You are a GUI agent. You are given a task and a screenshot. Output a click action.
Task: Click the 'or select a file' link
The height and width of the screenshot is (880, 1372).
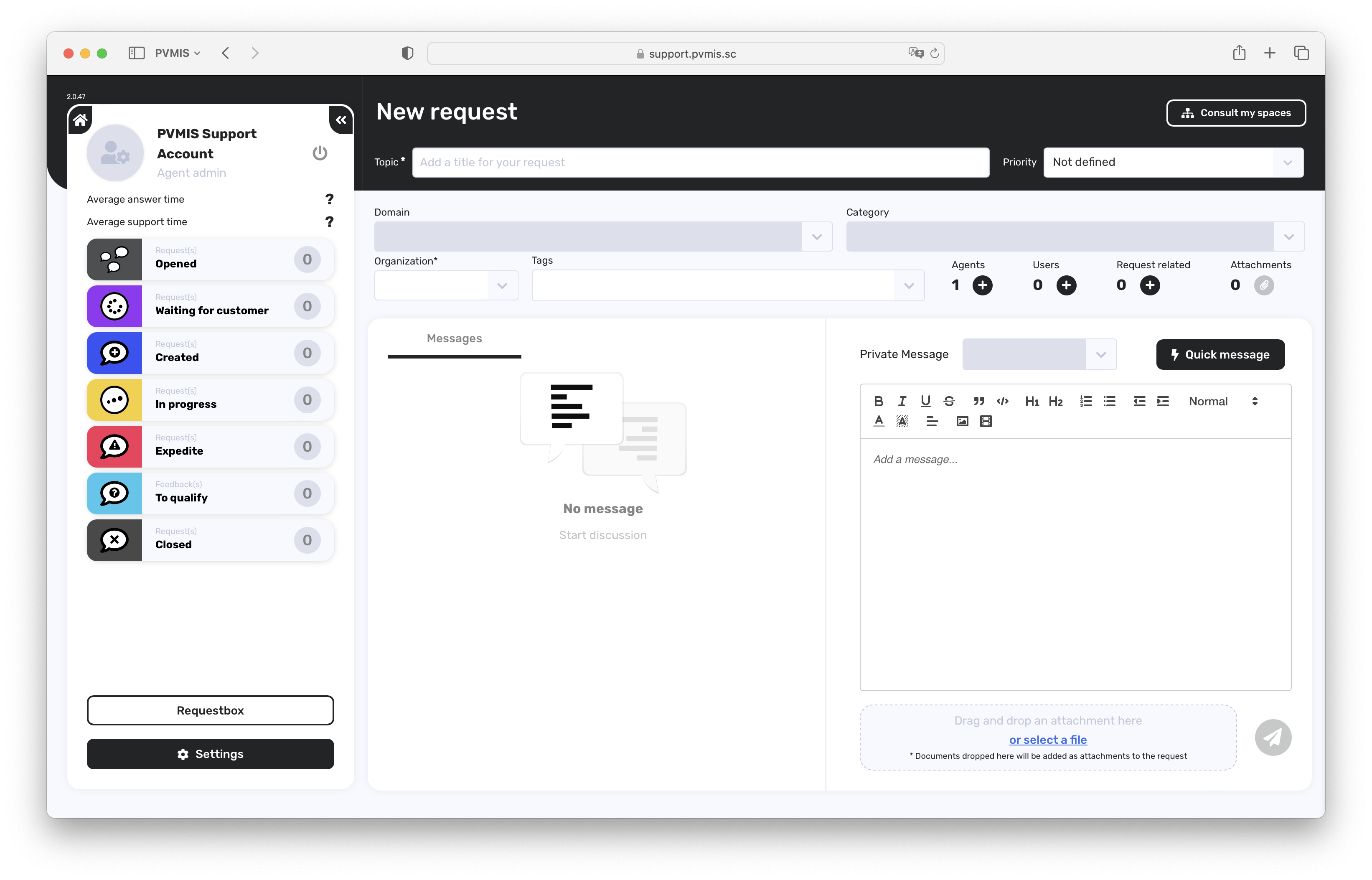(1047, 740)
